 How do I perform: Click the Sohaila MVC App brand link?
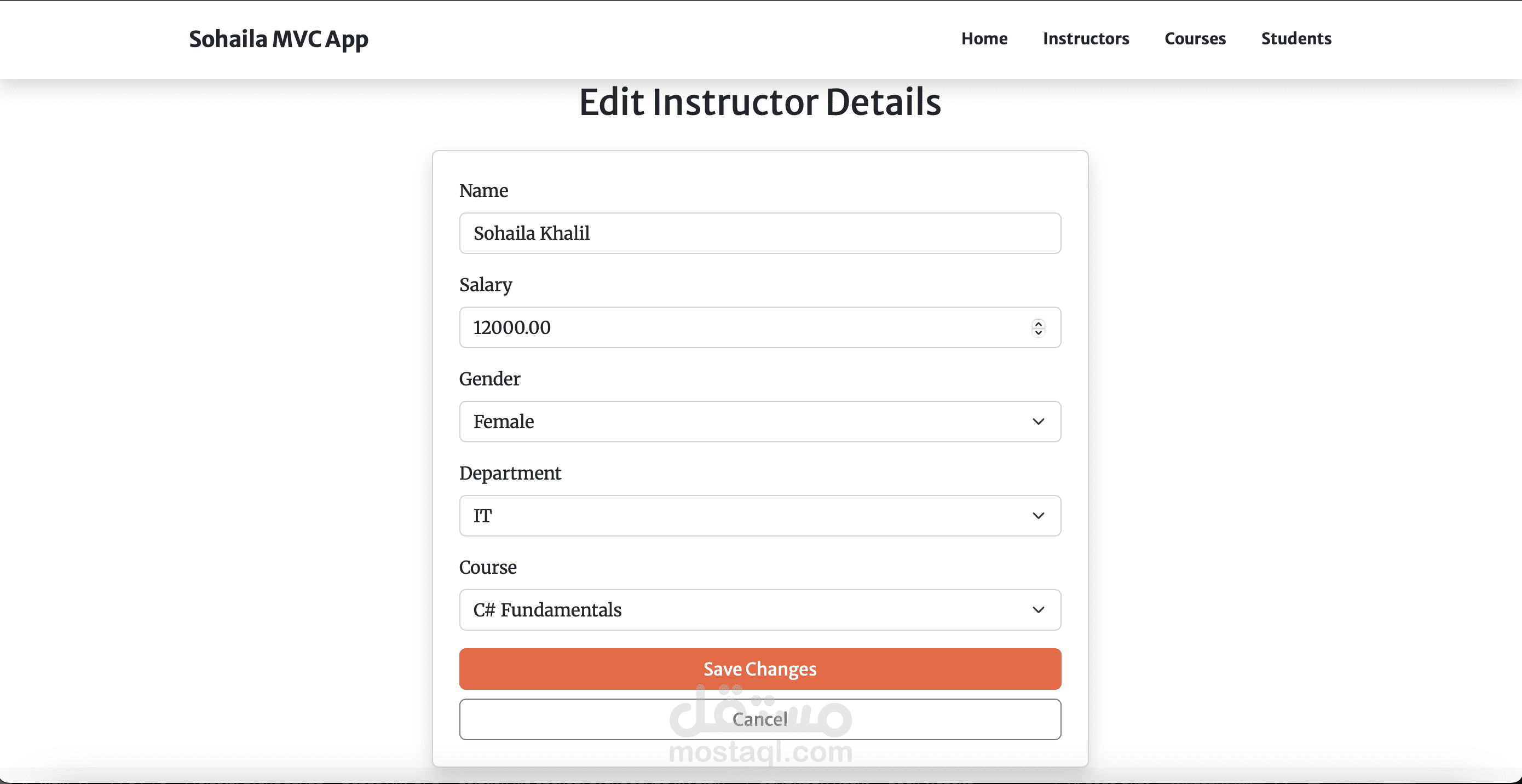pyautogui.click(x=278, y=39)
